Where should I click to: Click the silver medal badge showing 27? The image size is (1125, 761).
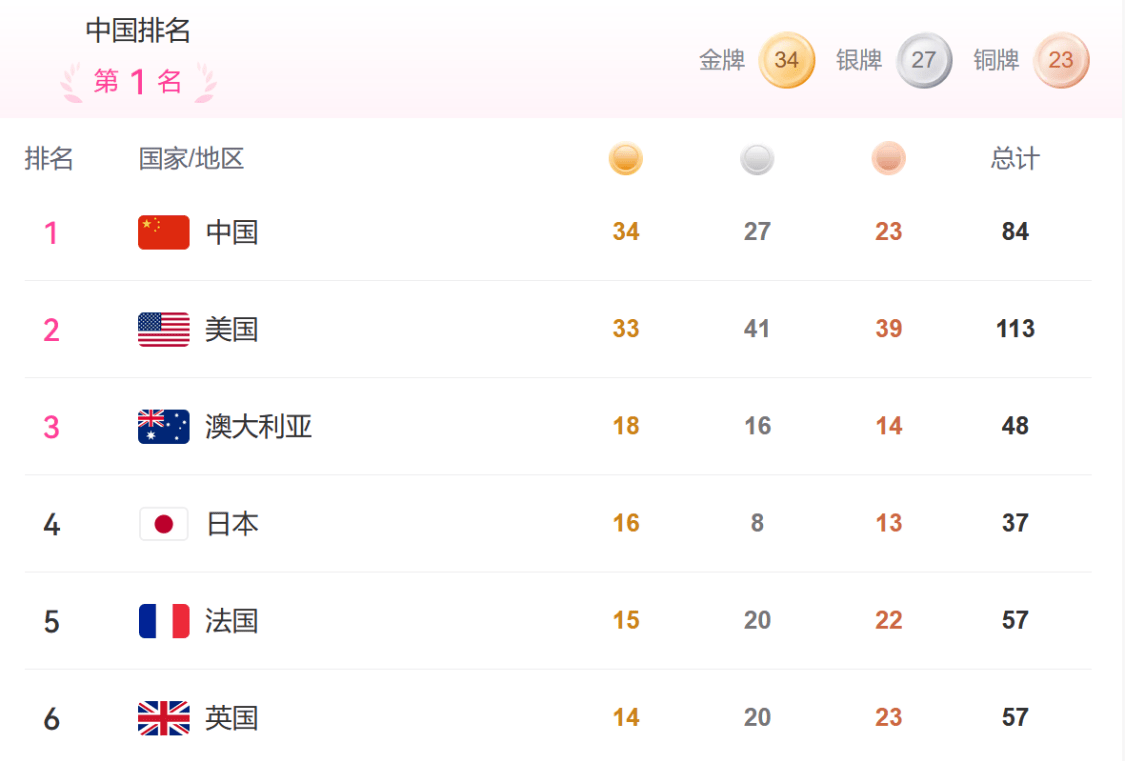click(x=924, y=60)
